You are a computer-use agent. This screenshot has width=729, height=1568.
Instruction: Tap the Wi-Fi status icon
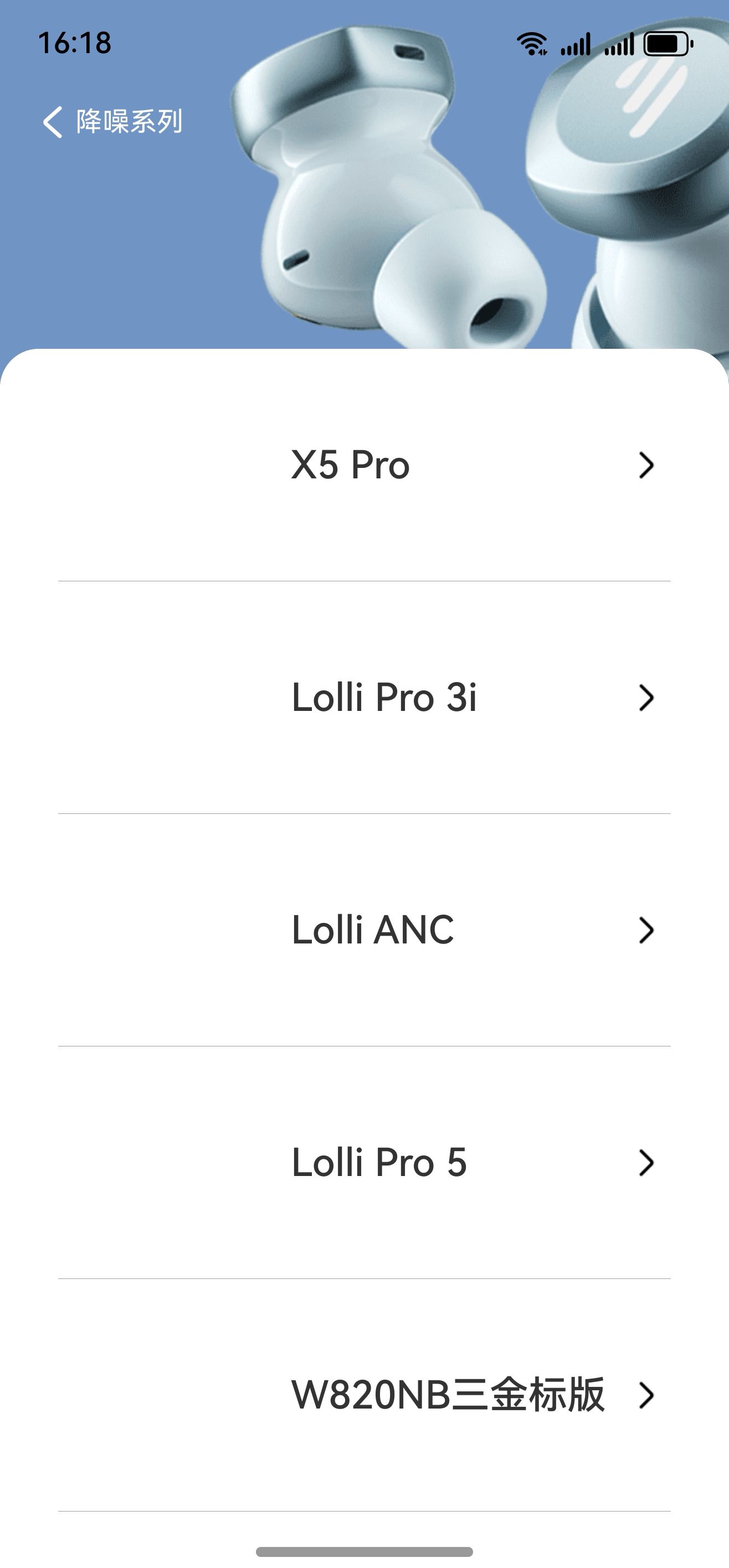coord(532,44)
